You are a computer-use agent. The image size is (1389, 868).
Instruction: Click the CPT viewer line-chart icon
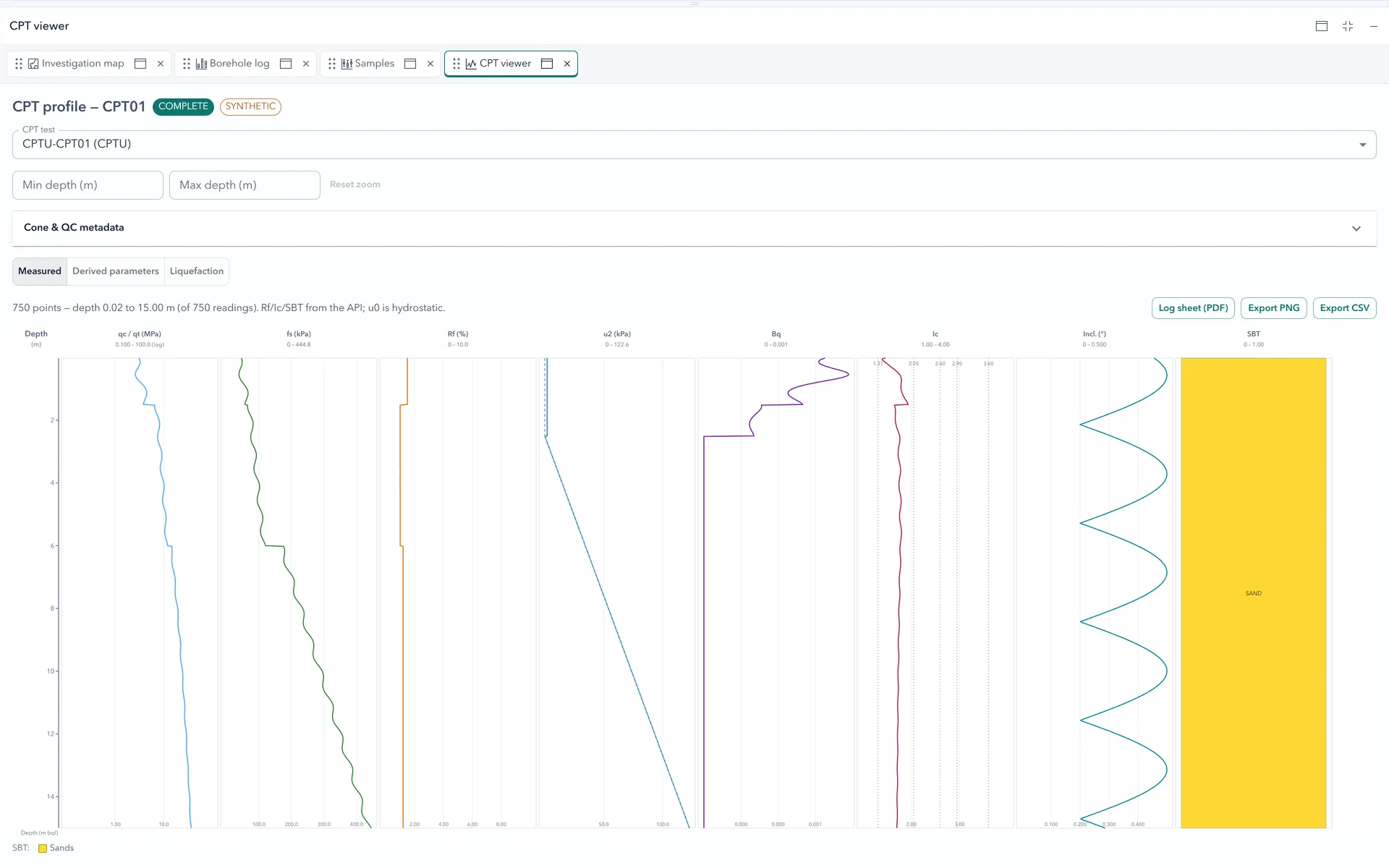click(x=471, y=64)
